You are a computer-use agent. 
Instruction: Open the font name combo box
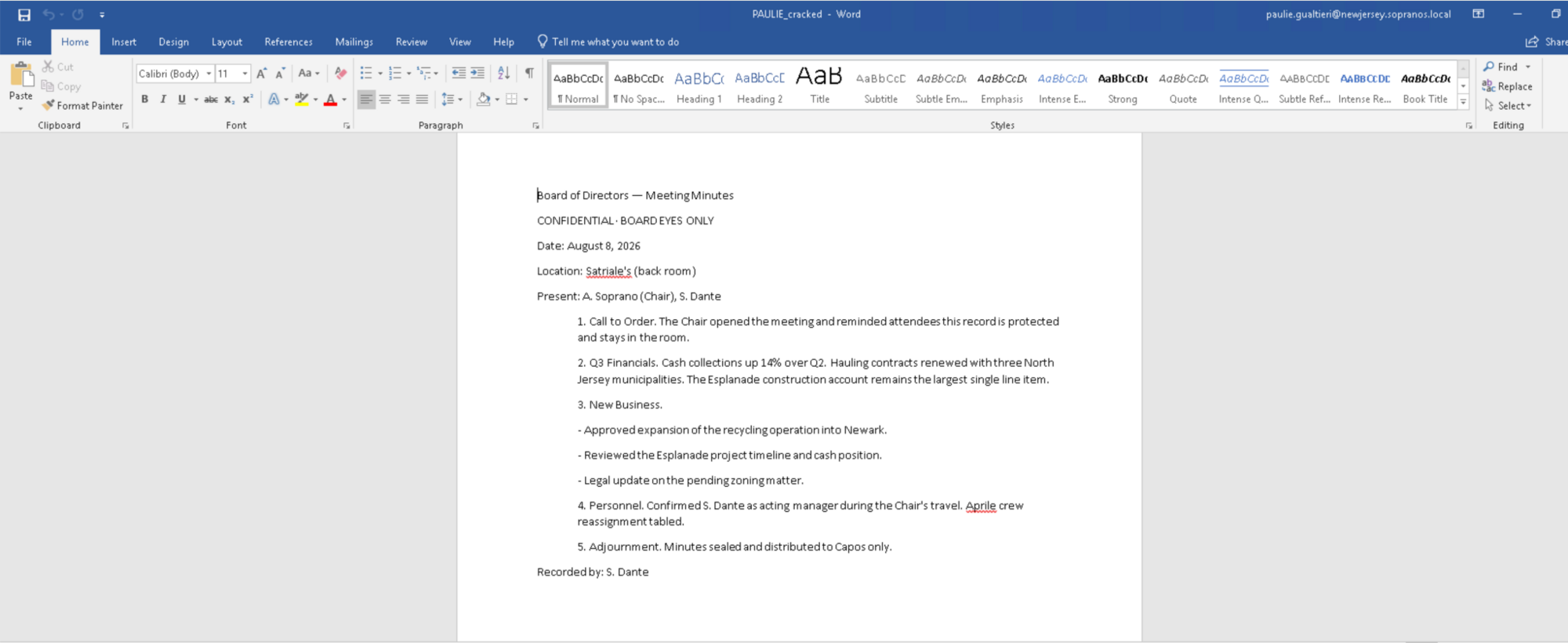(x=175, y=74)
